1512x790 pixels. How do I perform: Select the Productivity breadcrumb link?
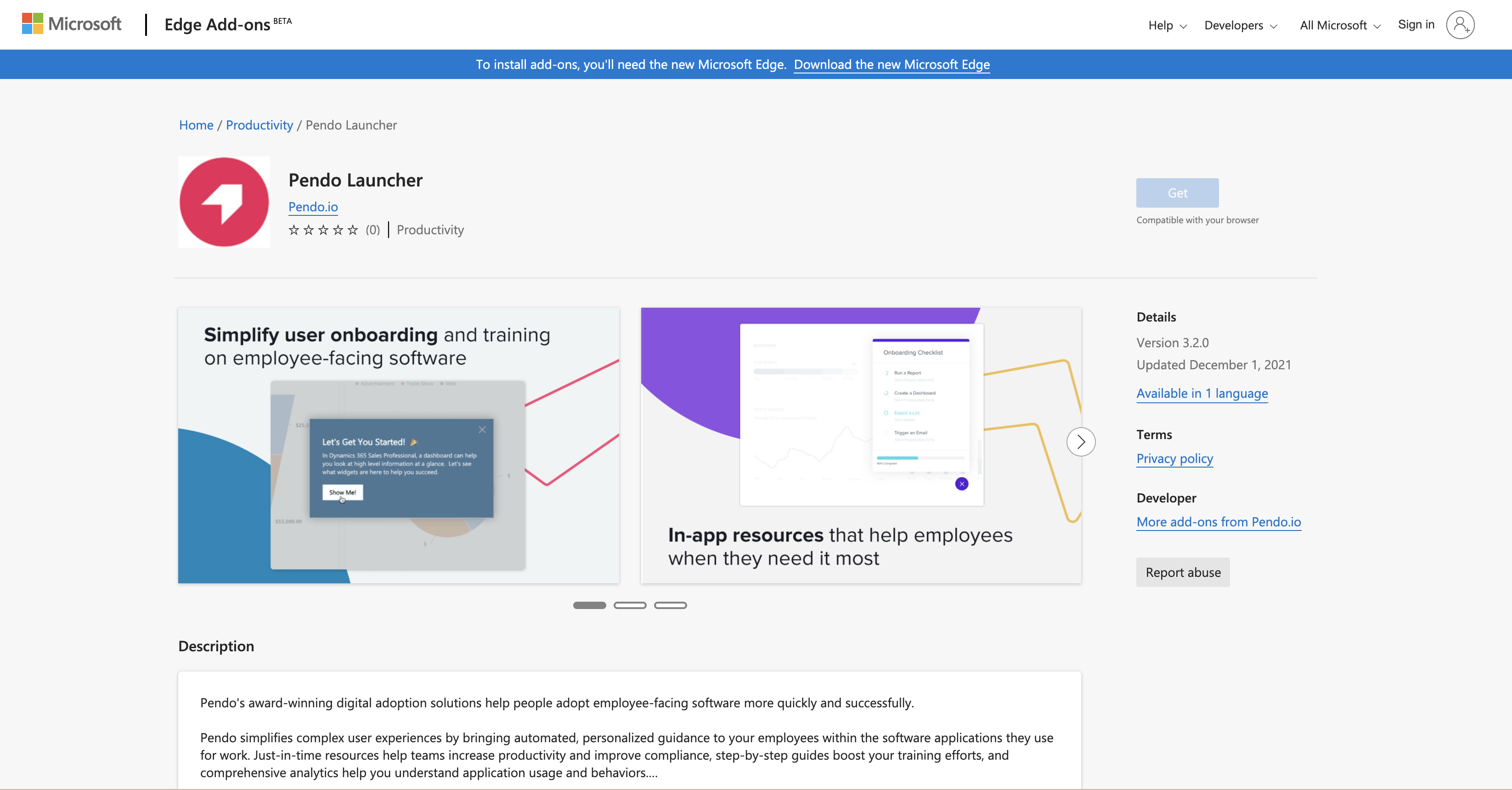click(x=259, y=125)
